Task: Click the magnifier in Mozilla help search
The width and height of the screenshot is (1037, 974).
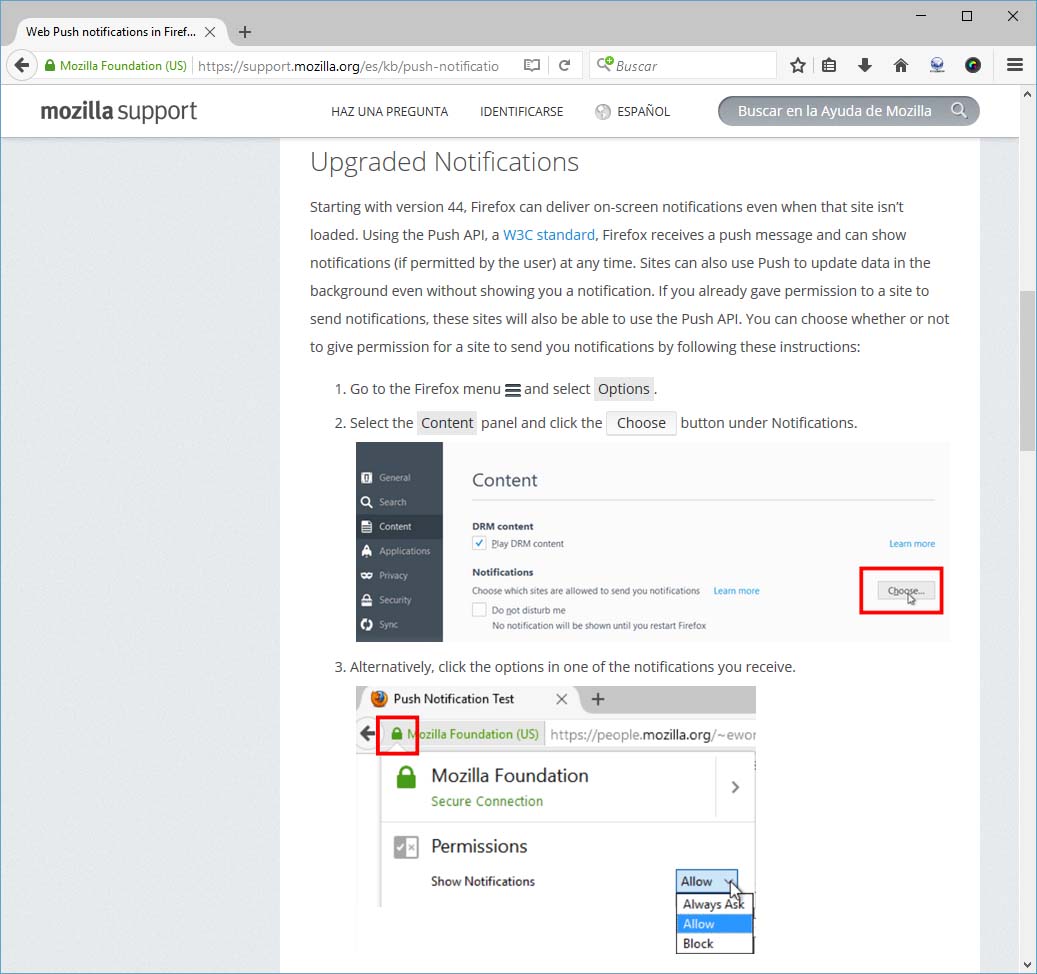Action: tap(959, 110)
